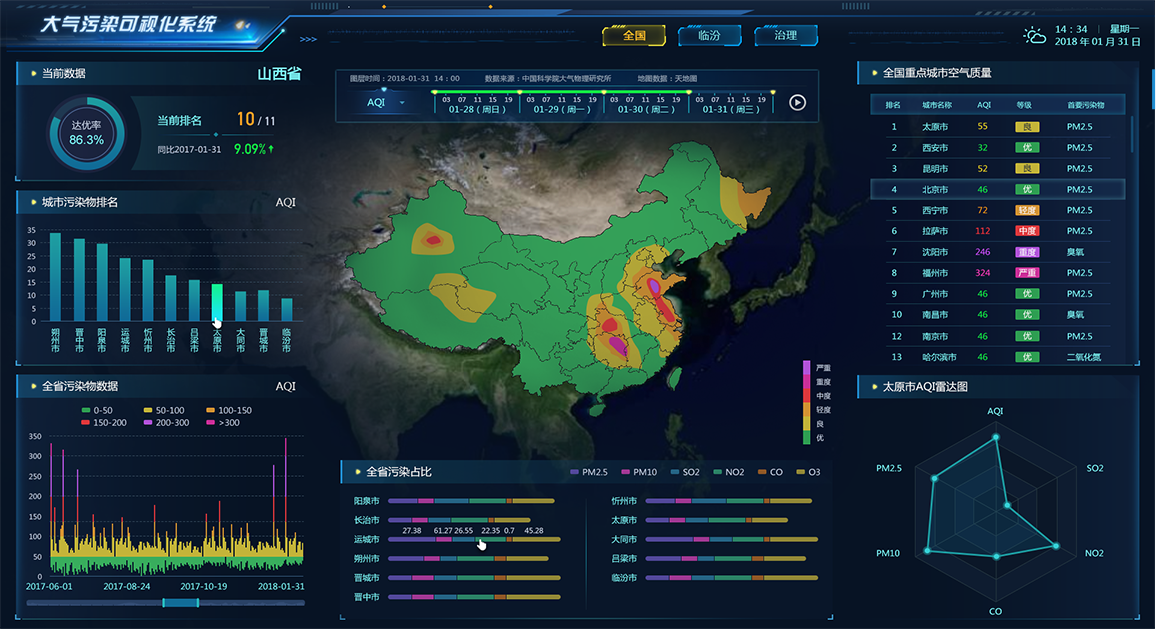1158x629 pixels.
Task: Click the play button on the map timeline
Action: coord(797,102)
